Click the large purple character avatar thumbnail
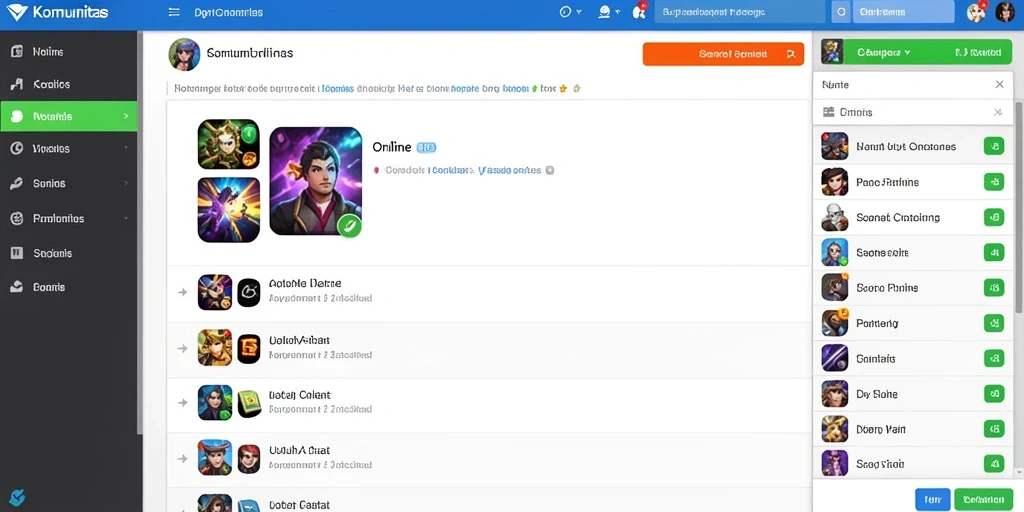The image size is (1024, 512). click(x=315, y=181)
